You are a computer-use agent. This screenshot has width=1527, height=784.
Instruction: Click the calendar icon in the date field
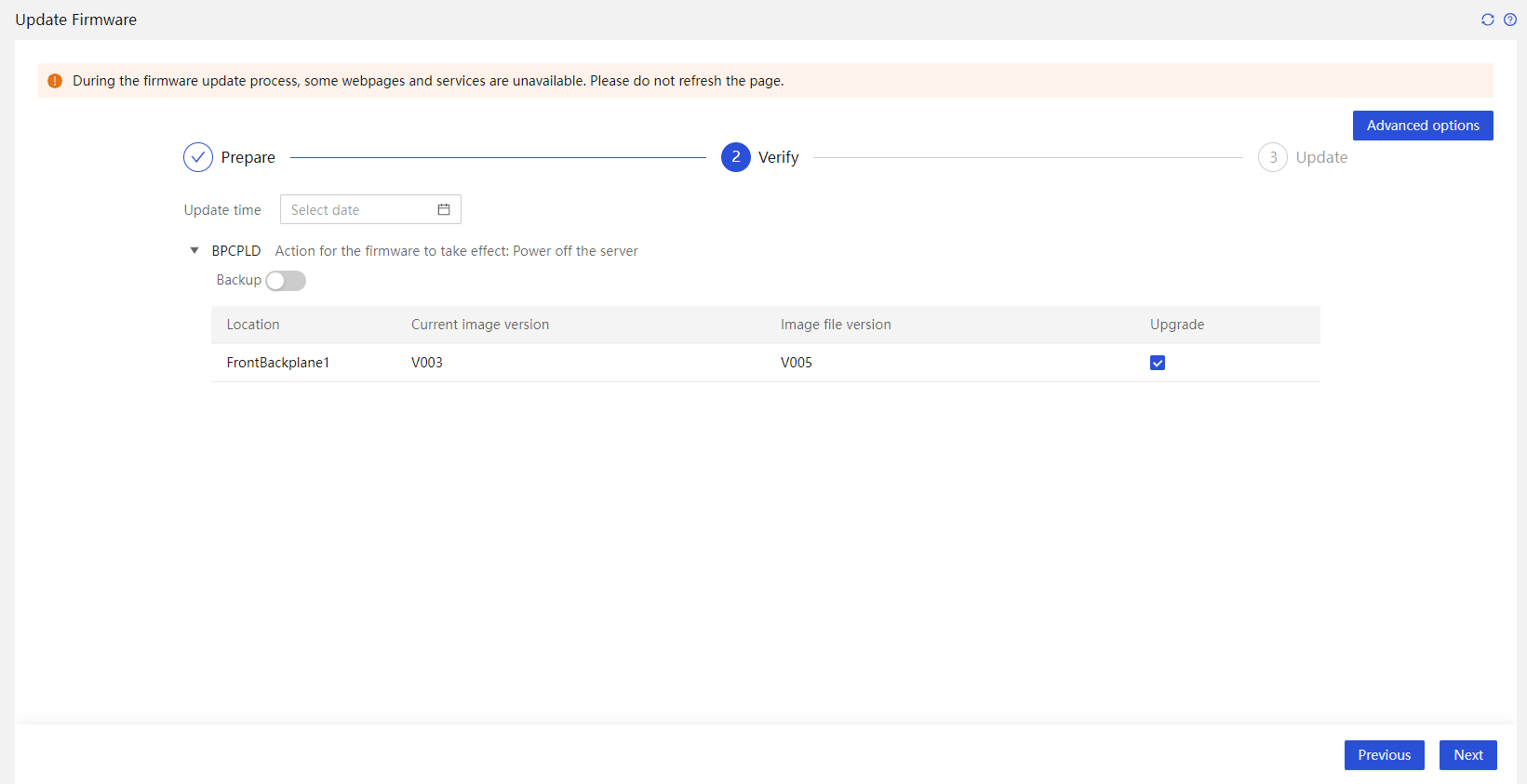(x=444, y=209)
